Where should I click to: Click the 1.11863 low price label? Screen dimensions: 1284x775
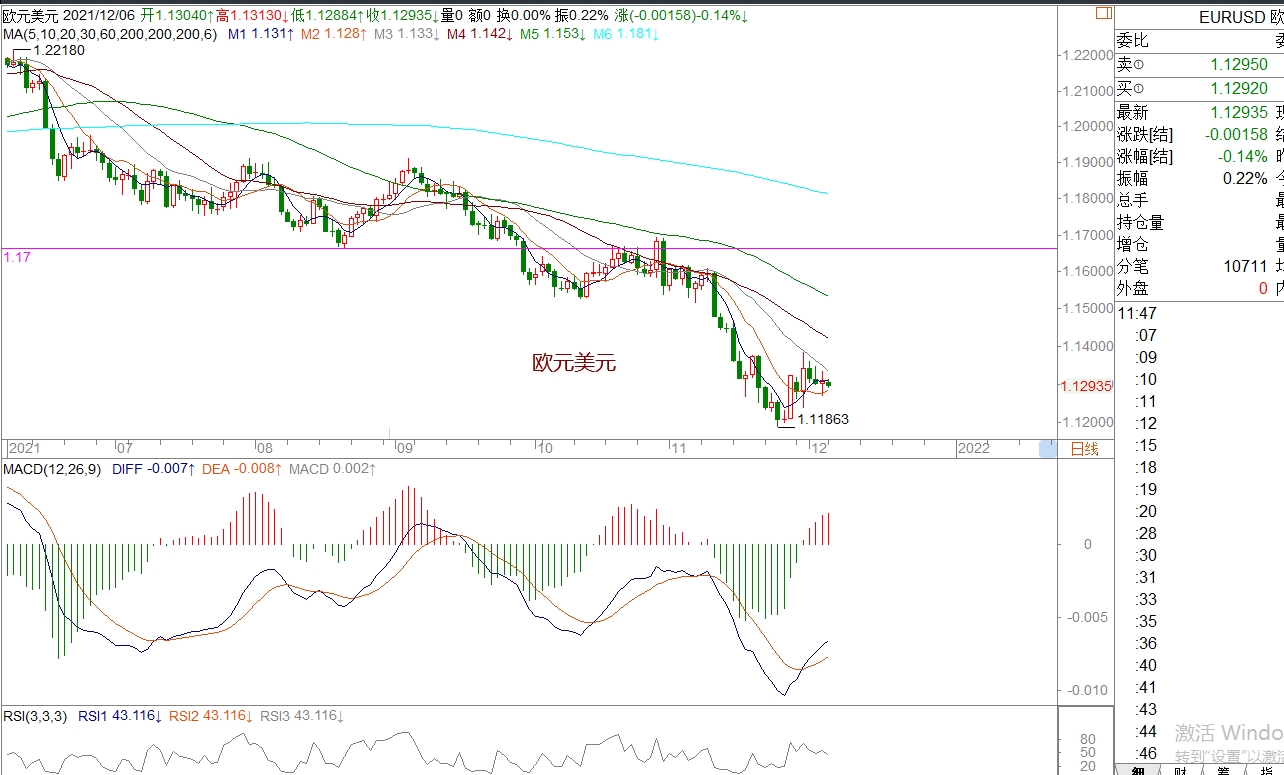point(823,420)
